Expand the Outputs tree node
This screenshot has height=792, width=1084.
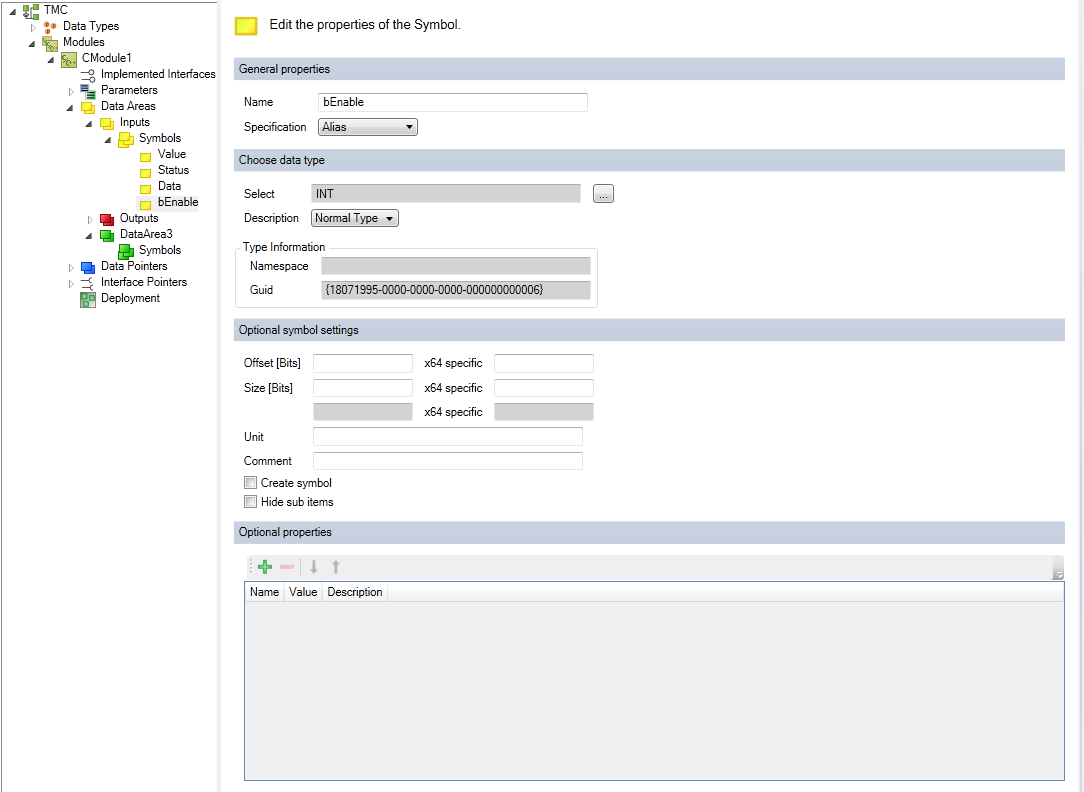(x=90, y=220)
